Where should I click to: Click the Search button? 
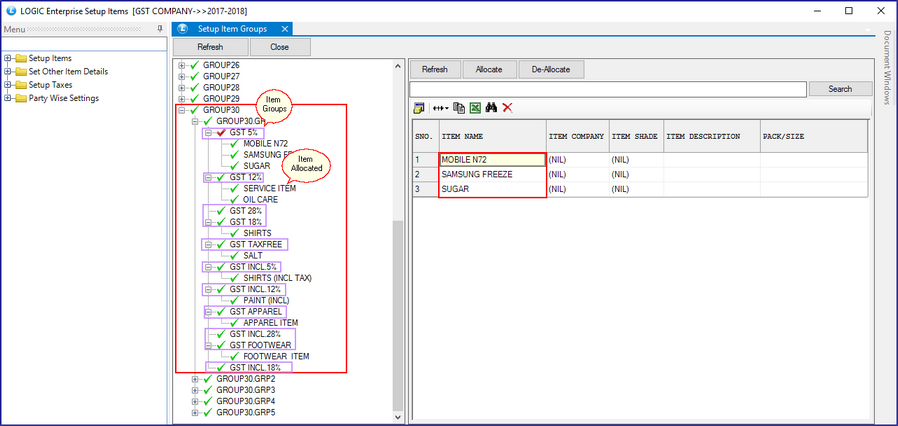(840, 89)
